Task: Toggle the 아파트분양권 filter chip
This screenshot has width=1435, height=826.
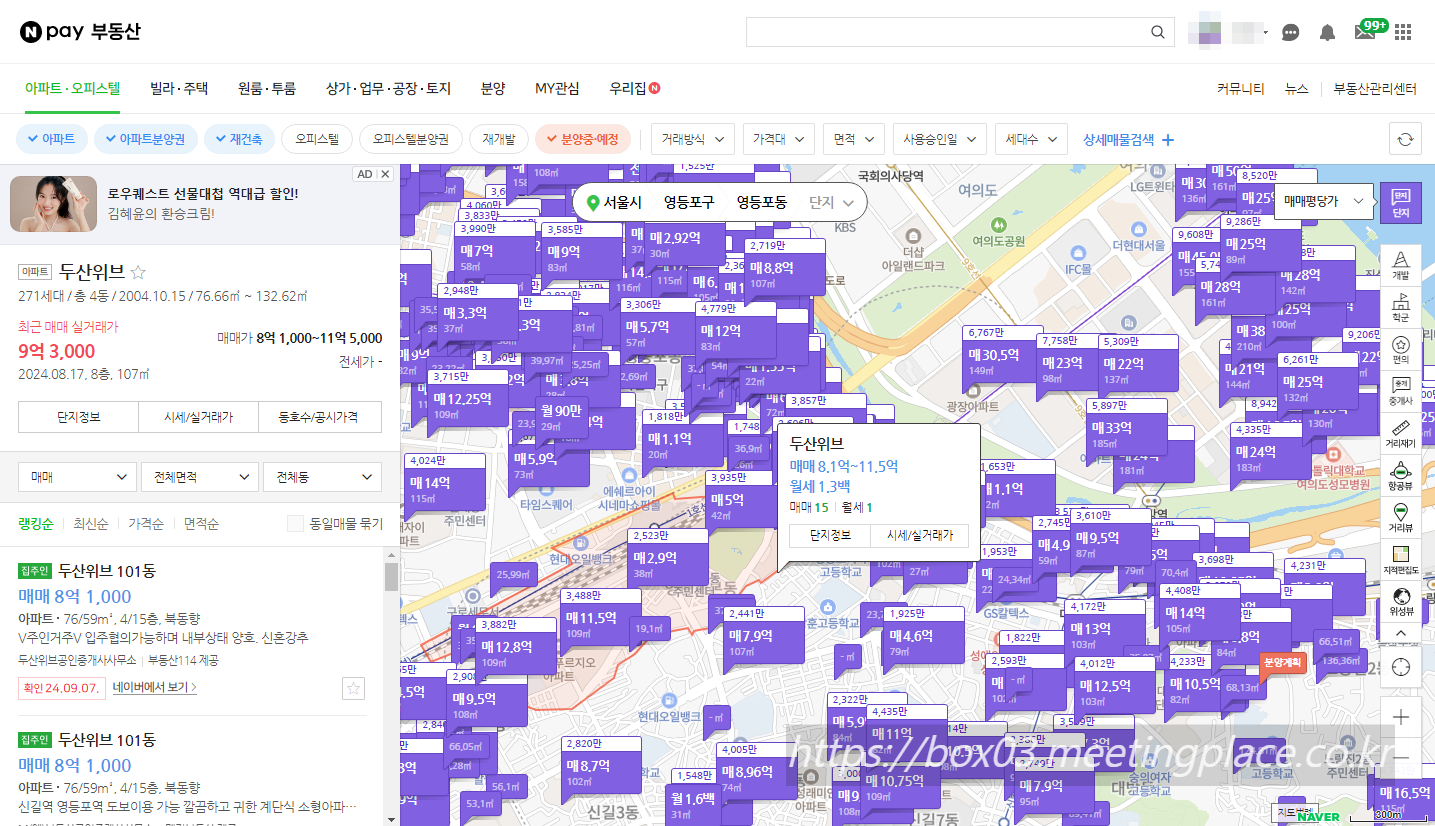Action: click(x=146, y=139)
